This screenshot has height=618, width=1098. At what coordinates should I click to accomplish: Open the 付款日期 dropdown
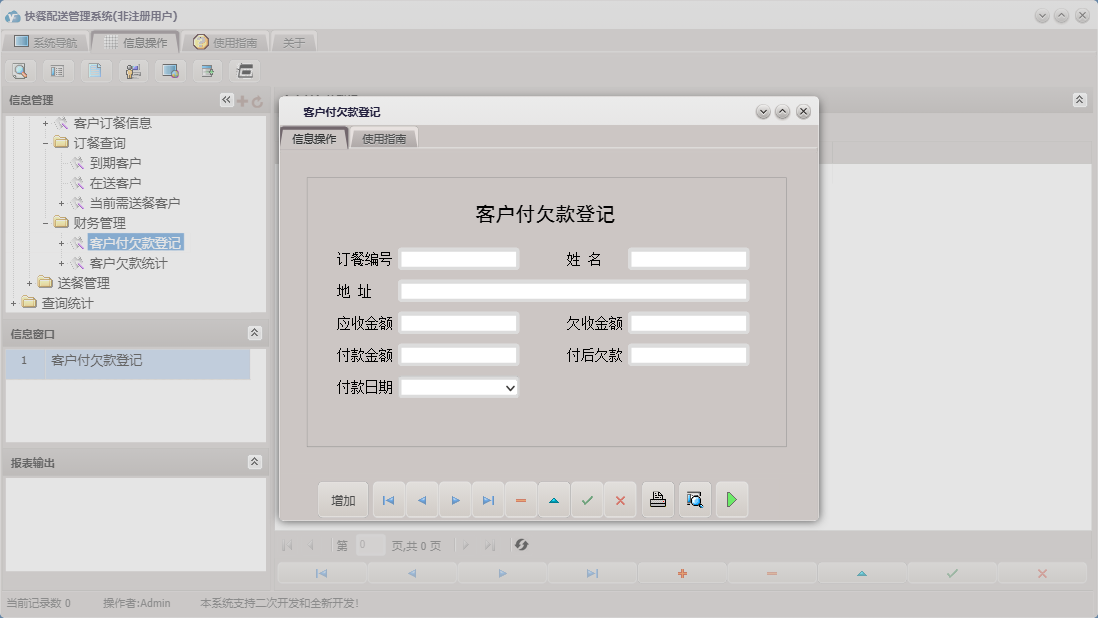[x=510, y=387]
